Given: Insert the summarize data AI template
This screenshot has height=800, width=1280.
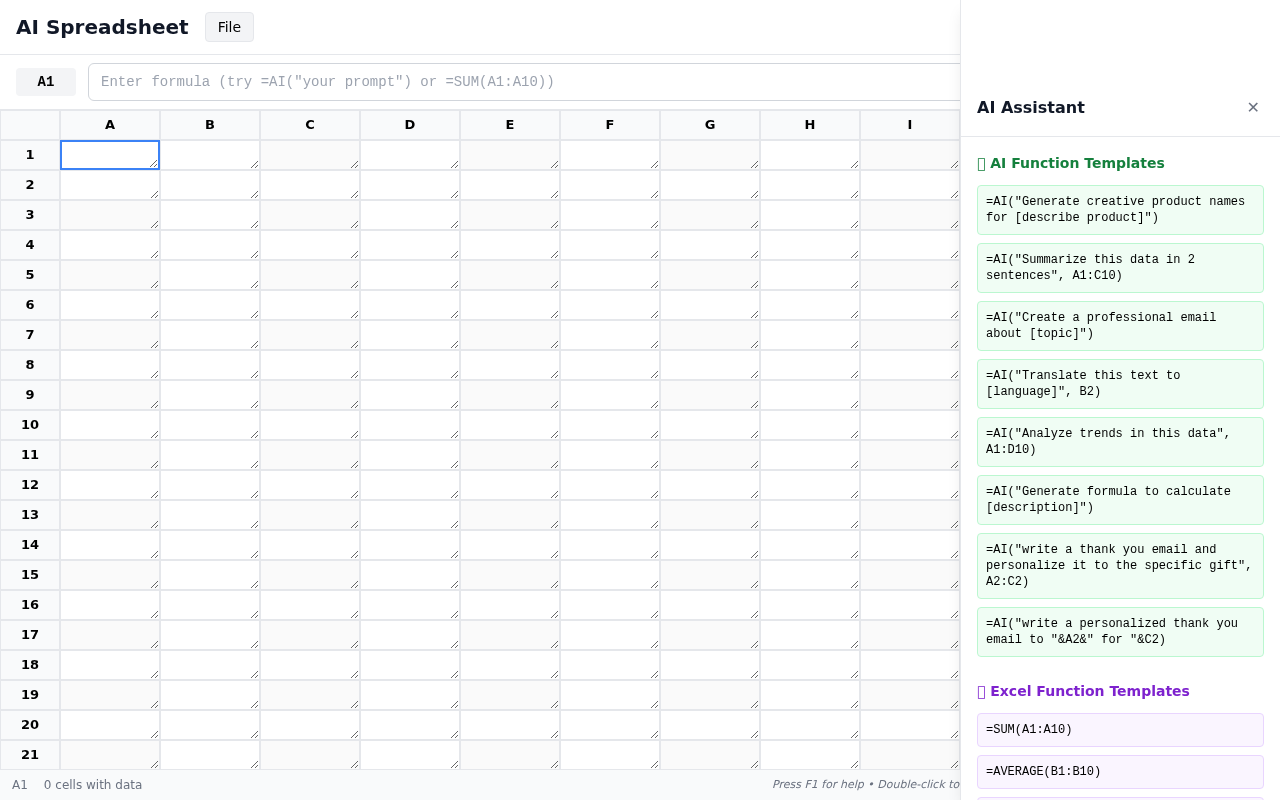Looking at the screenshot, I should pyautogui.click(x=1120, y=268).
